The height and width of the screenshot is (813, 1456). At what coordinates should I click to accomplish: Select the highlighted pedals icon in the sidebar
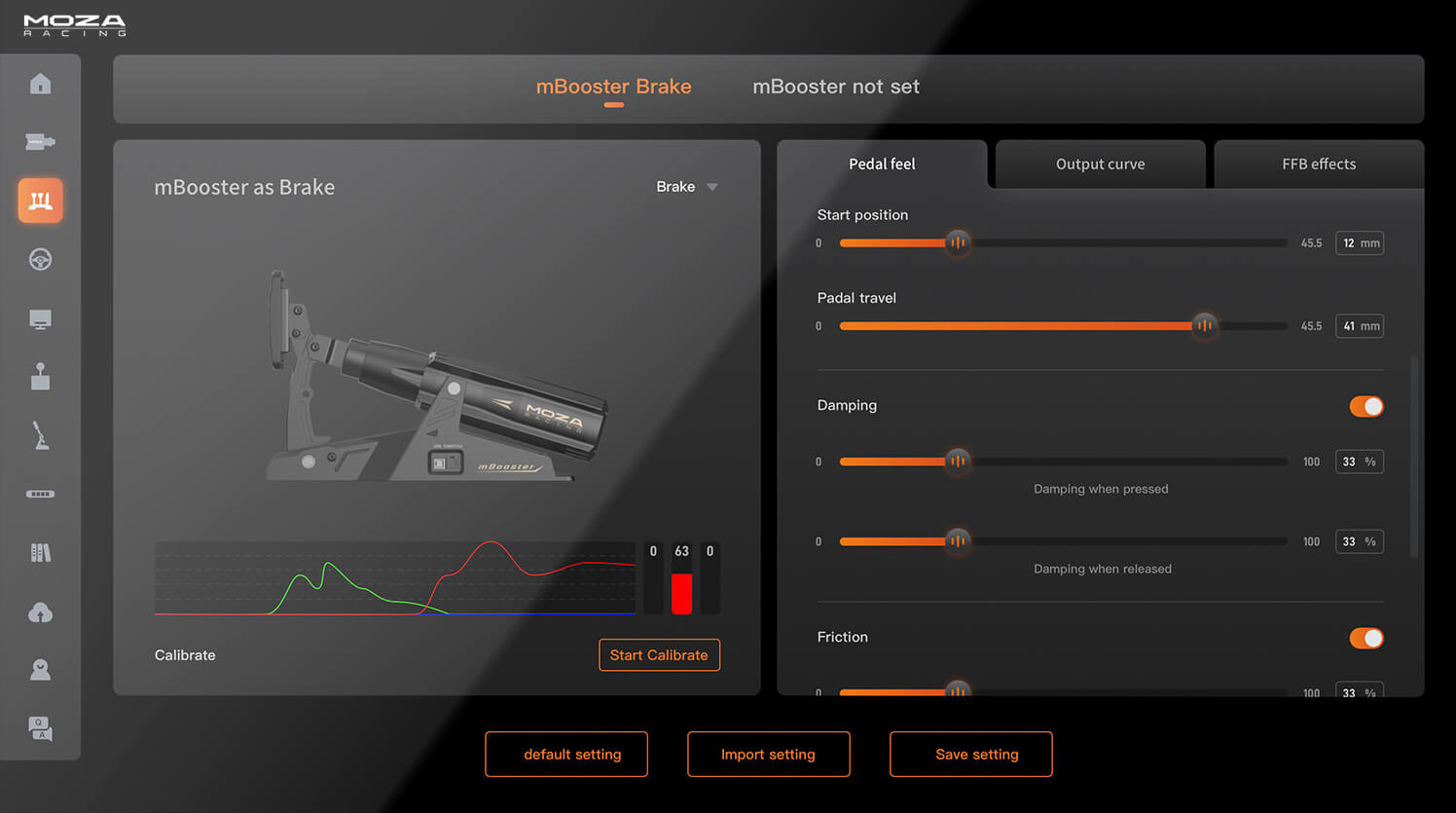(x=40, y=201)
